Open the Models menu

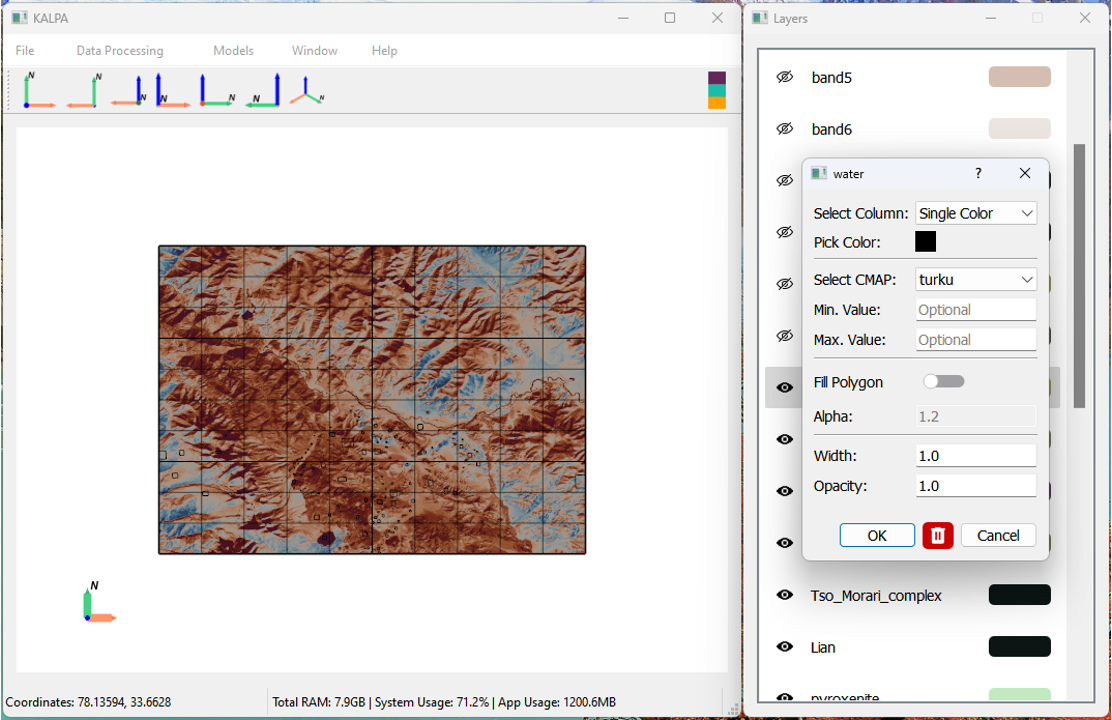tap(233, 50)
